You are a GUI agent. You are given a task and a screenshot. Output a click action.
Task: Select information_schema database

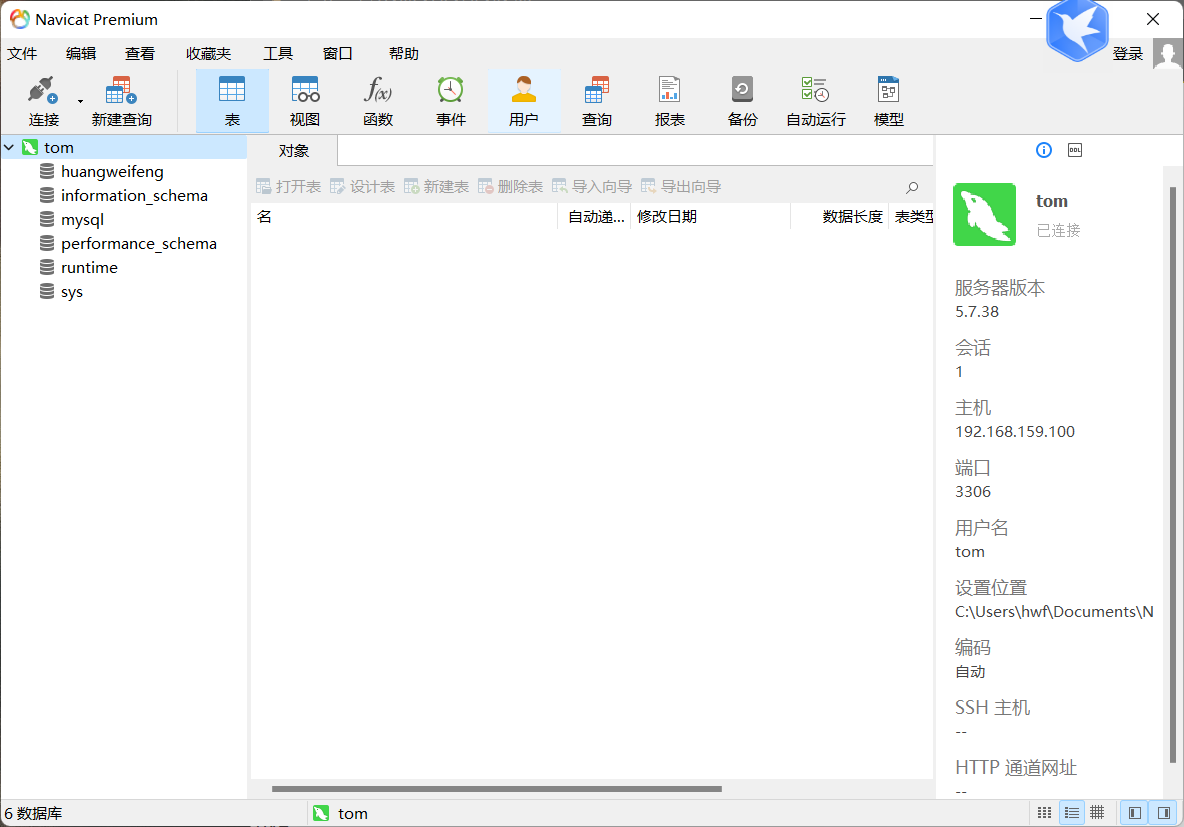[x=134, y=196]
